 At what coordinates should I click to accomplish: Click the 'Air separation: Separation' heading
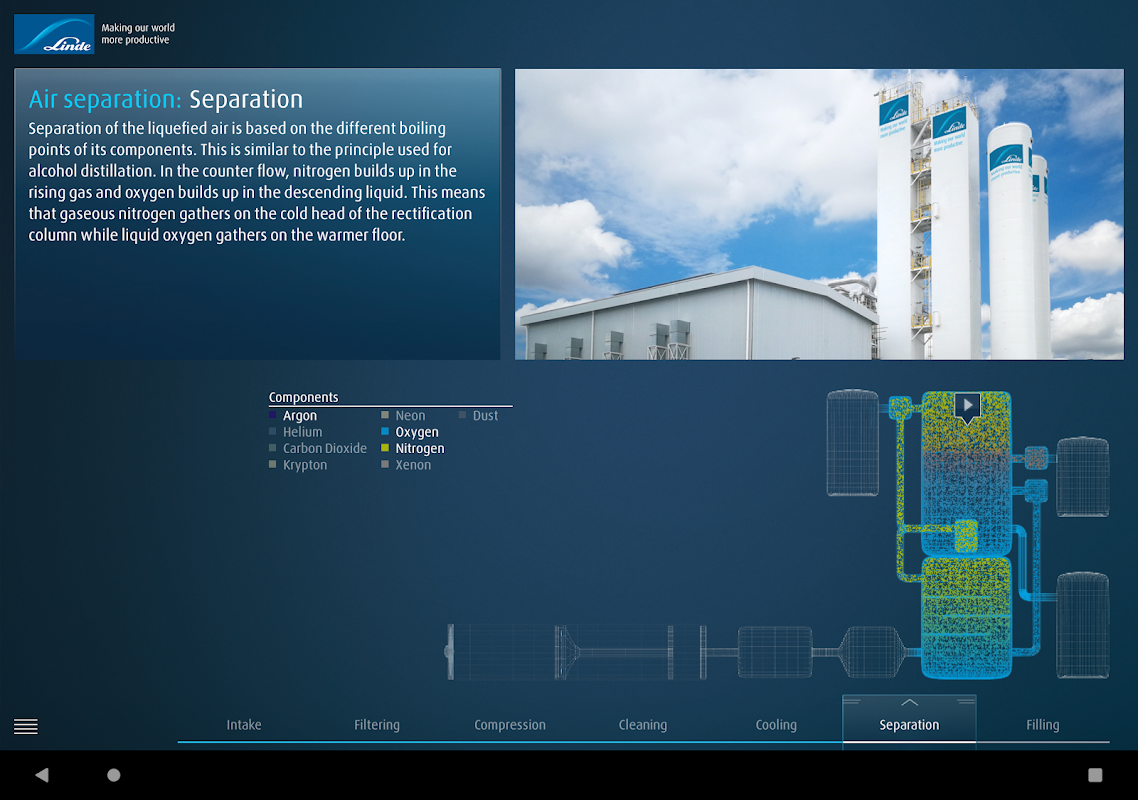tap(165, 99)
